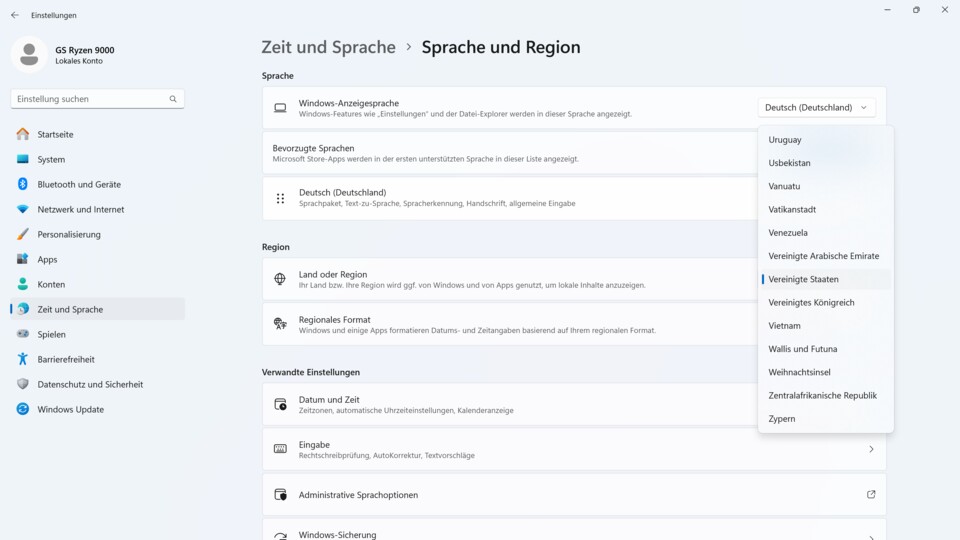Select the Personalisierung brush icon

tap(22, 234)
